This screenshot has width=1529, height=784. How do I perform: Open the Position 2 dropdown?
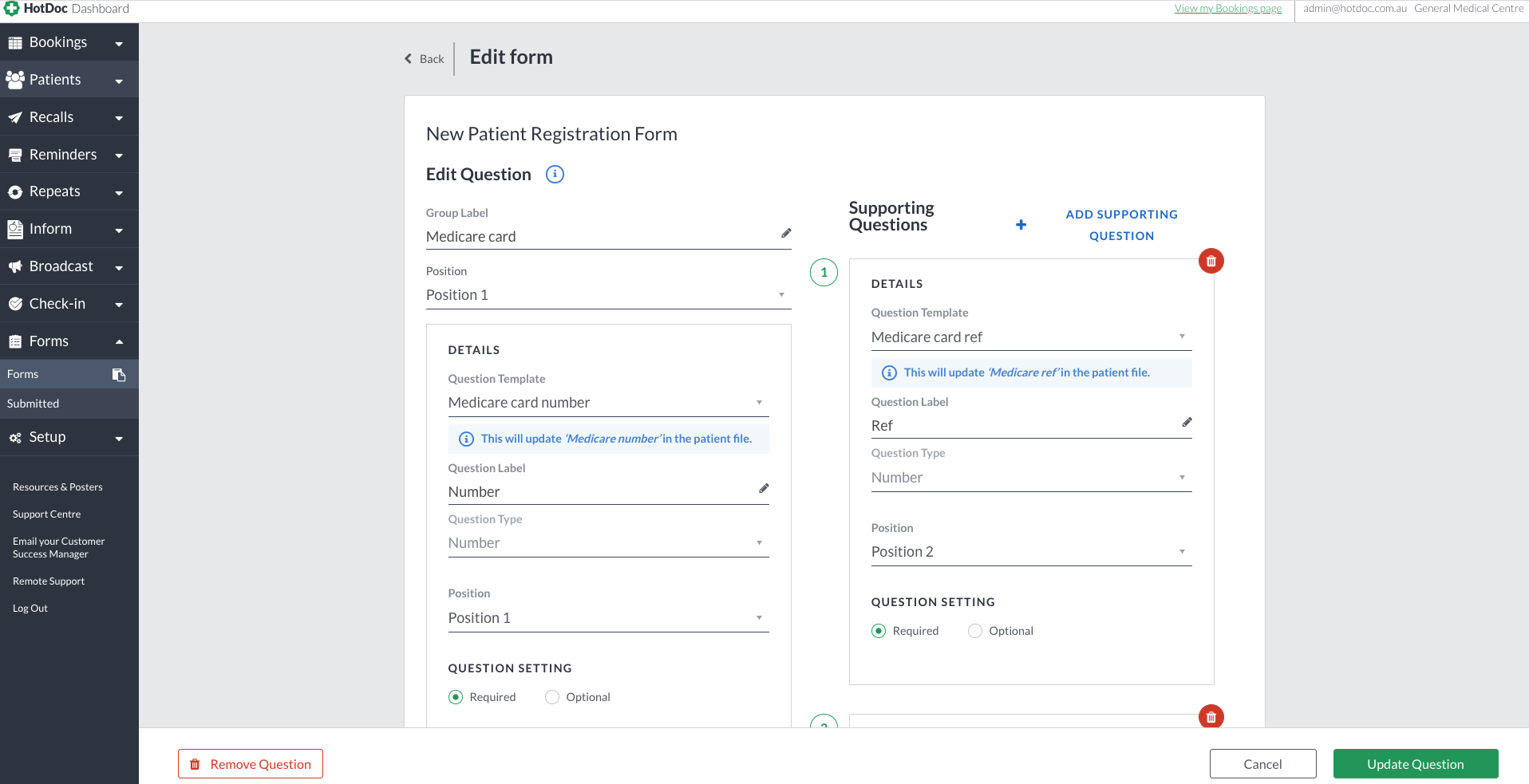click(1031, 552)
